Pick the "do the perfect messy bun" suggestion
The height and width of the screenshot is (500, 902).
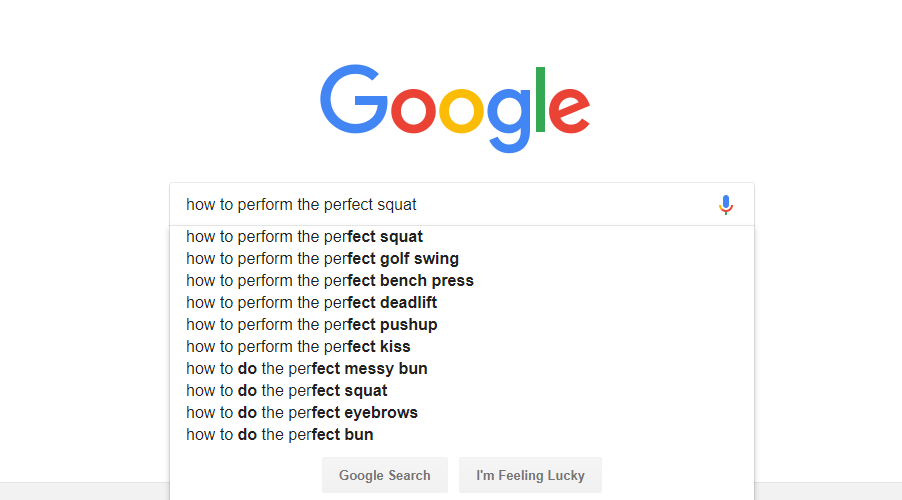[x=307, y=369]
